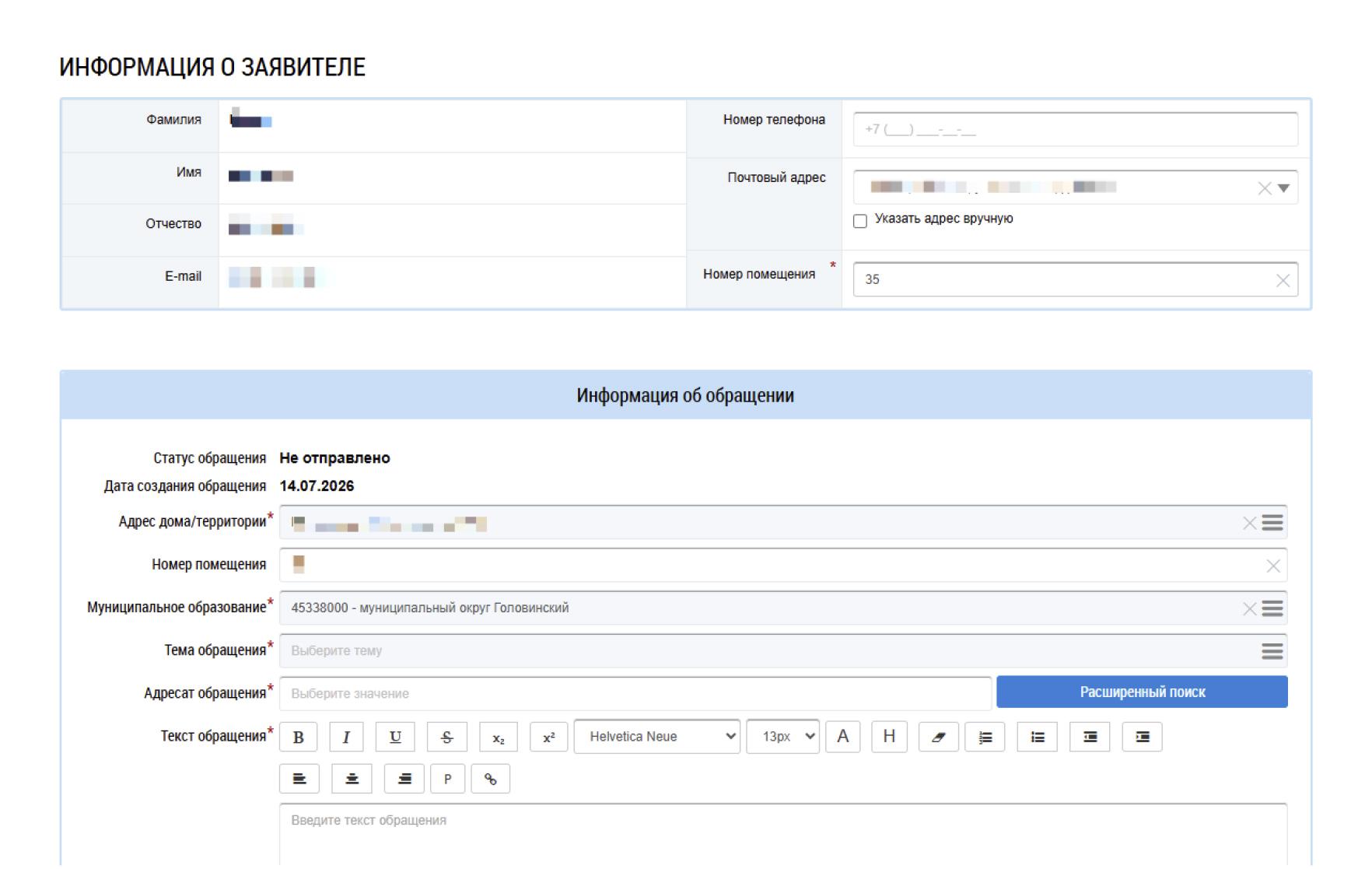Screen dimensions: 1372x869
Task: Apply superscript formatting
Action: pyautogui.click(x=549, y=737)
